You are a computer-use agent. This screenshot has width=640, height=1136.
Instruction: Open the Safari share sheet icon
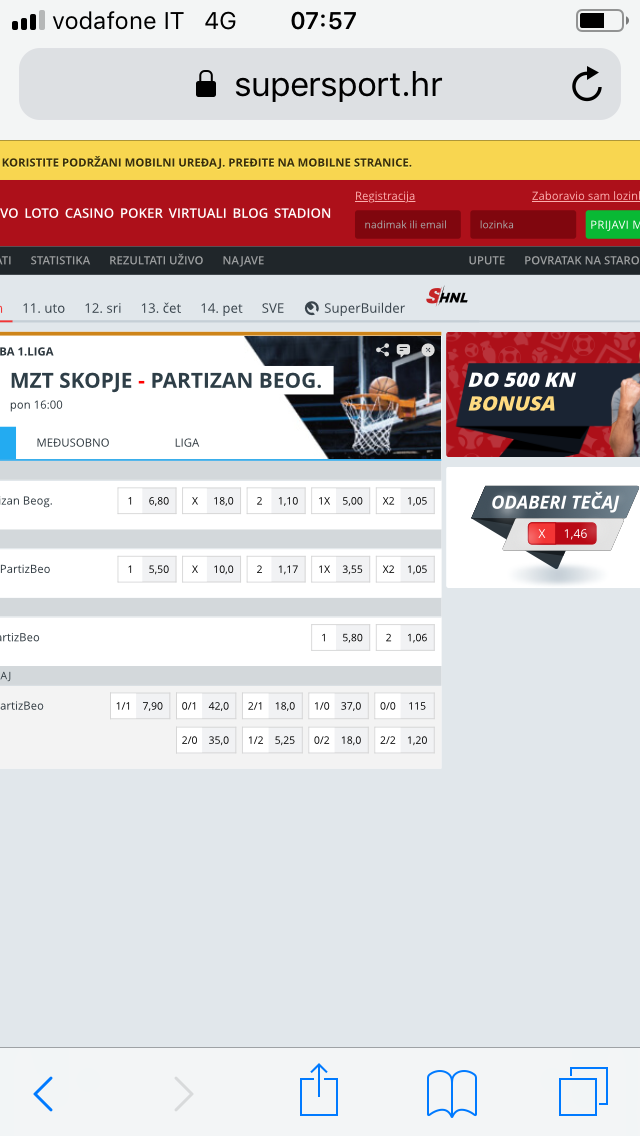pyautogui.click(x=319, y=1089)
